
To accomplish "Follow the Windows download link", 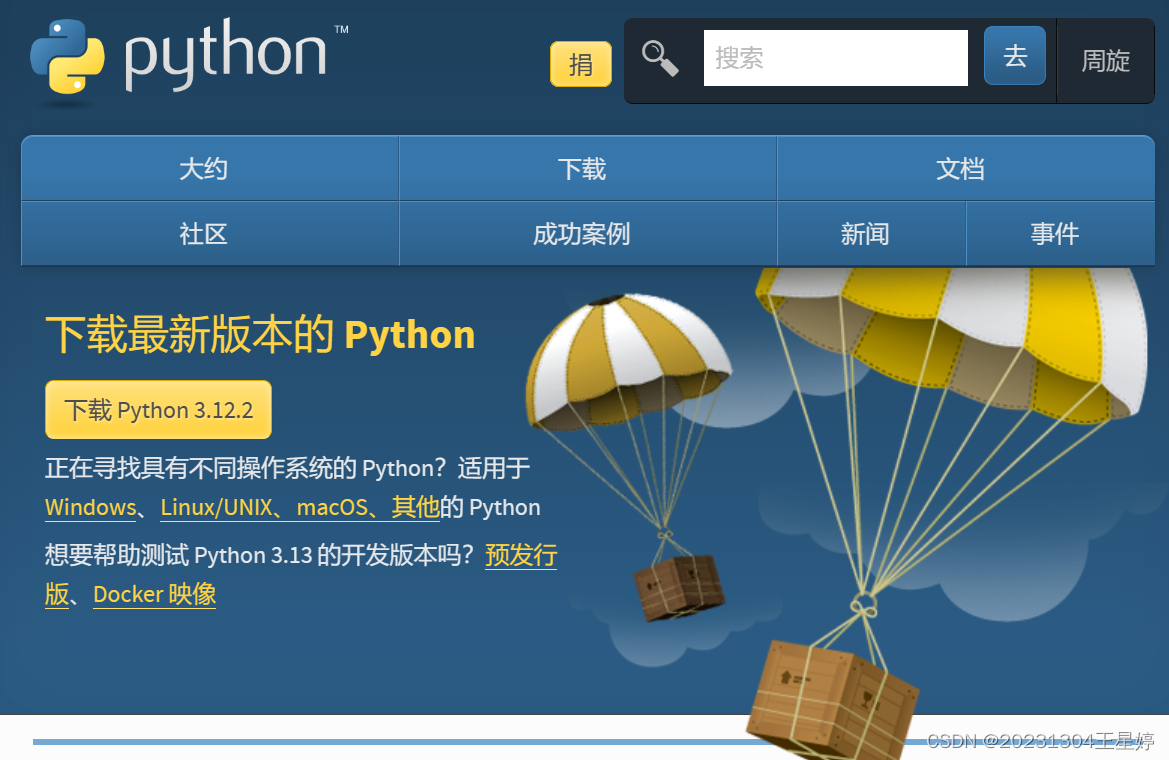I will [x=89, y=507].
